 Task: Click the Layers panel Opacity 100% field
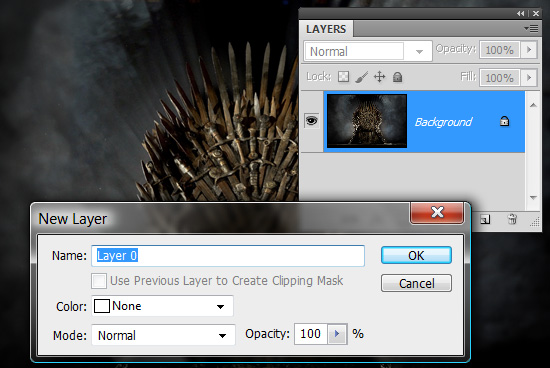point(500,49)
